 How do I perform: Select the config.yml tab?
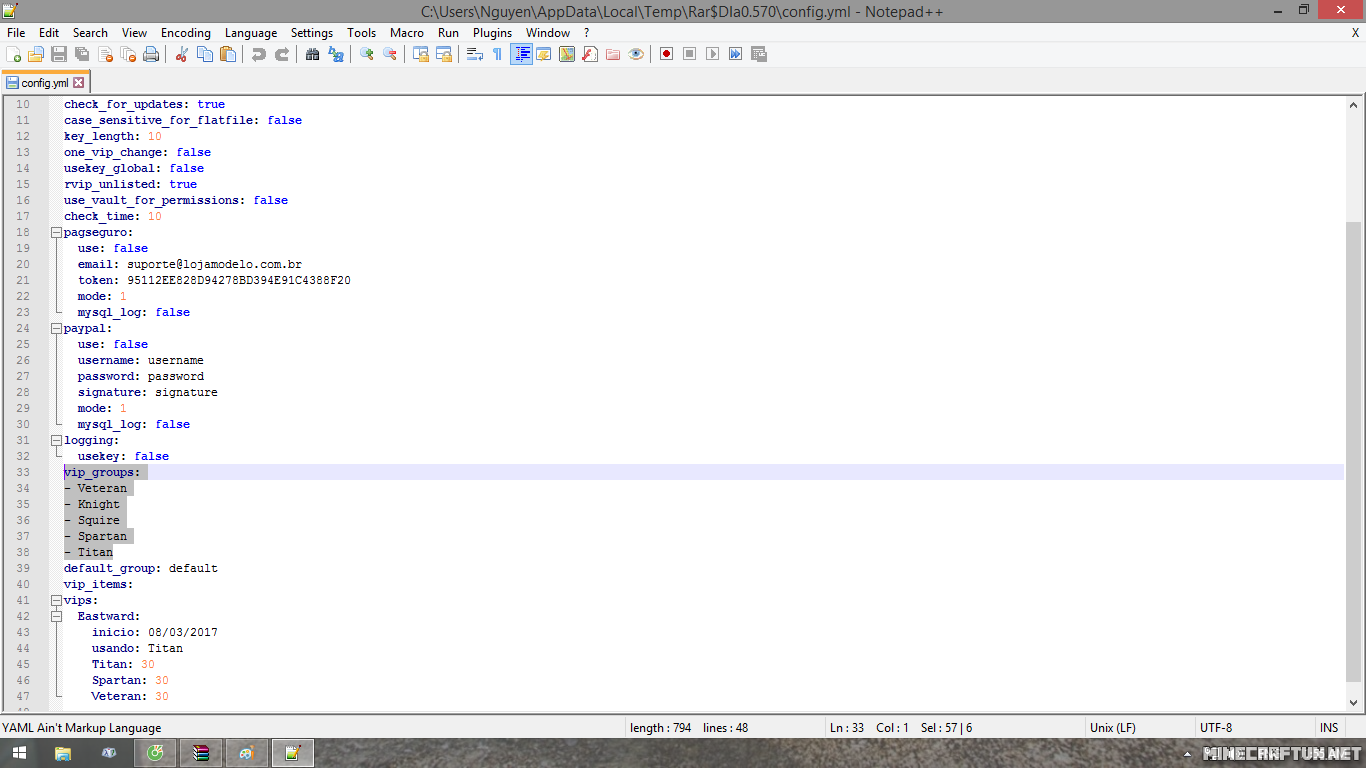pos(45,83)
